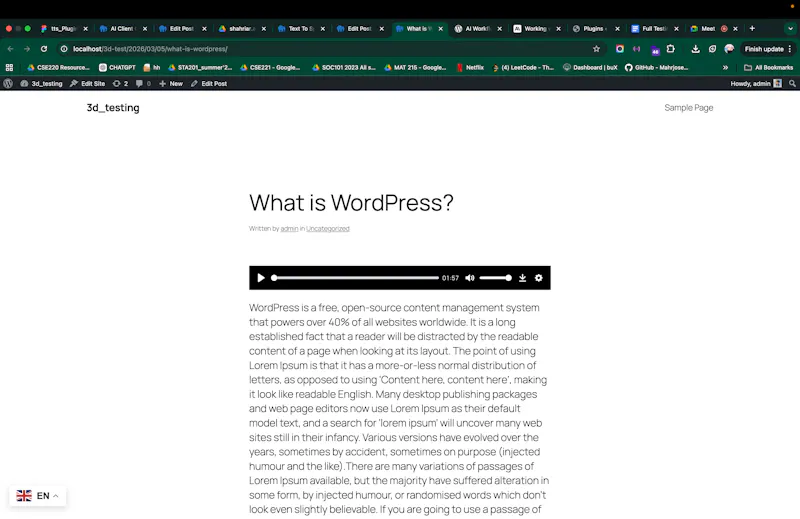Show more bookmarks overflow chevron

coord(725,67)
